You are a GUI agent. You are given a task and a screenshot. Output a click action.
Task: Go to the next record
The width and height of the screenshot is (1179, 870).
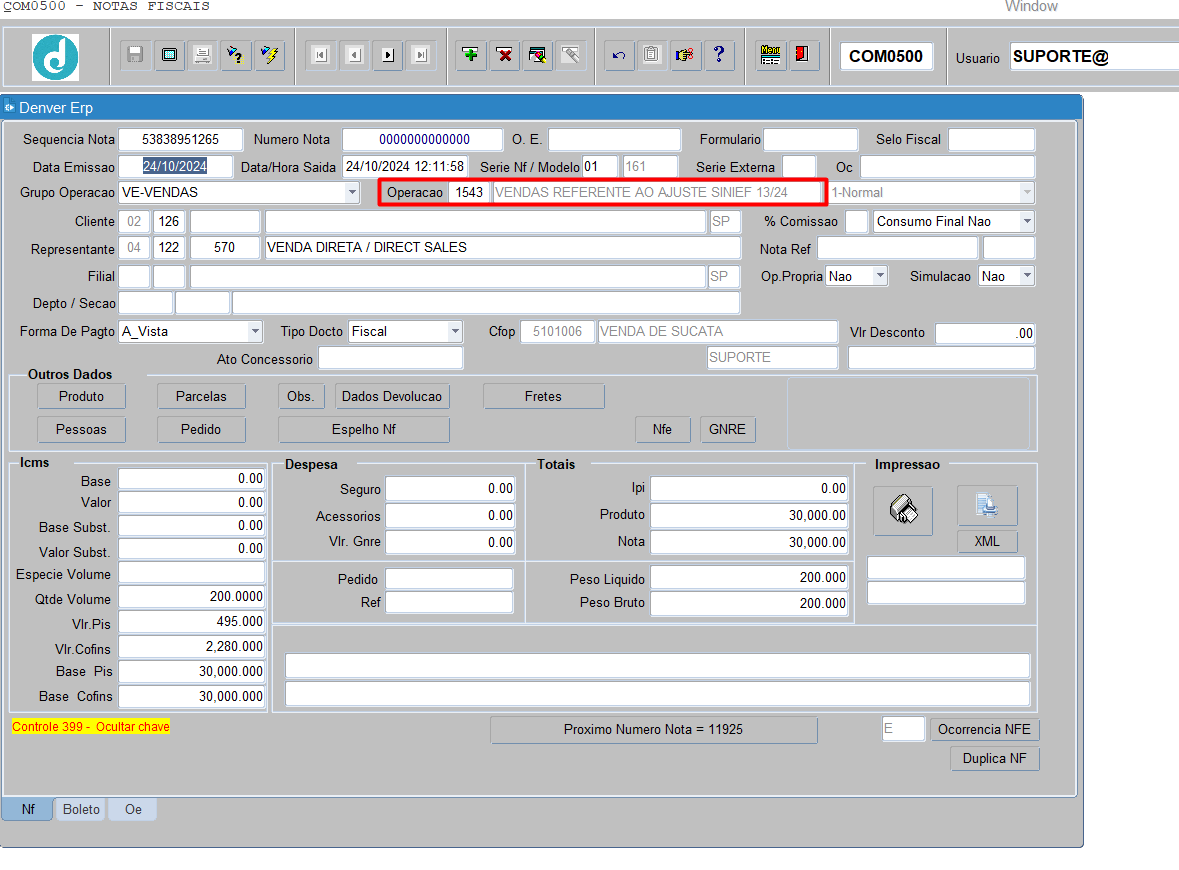[388, 55]
